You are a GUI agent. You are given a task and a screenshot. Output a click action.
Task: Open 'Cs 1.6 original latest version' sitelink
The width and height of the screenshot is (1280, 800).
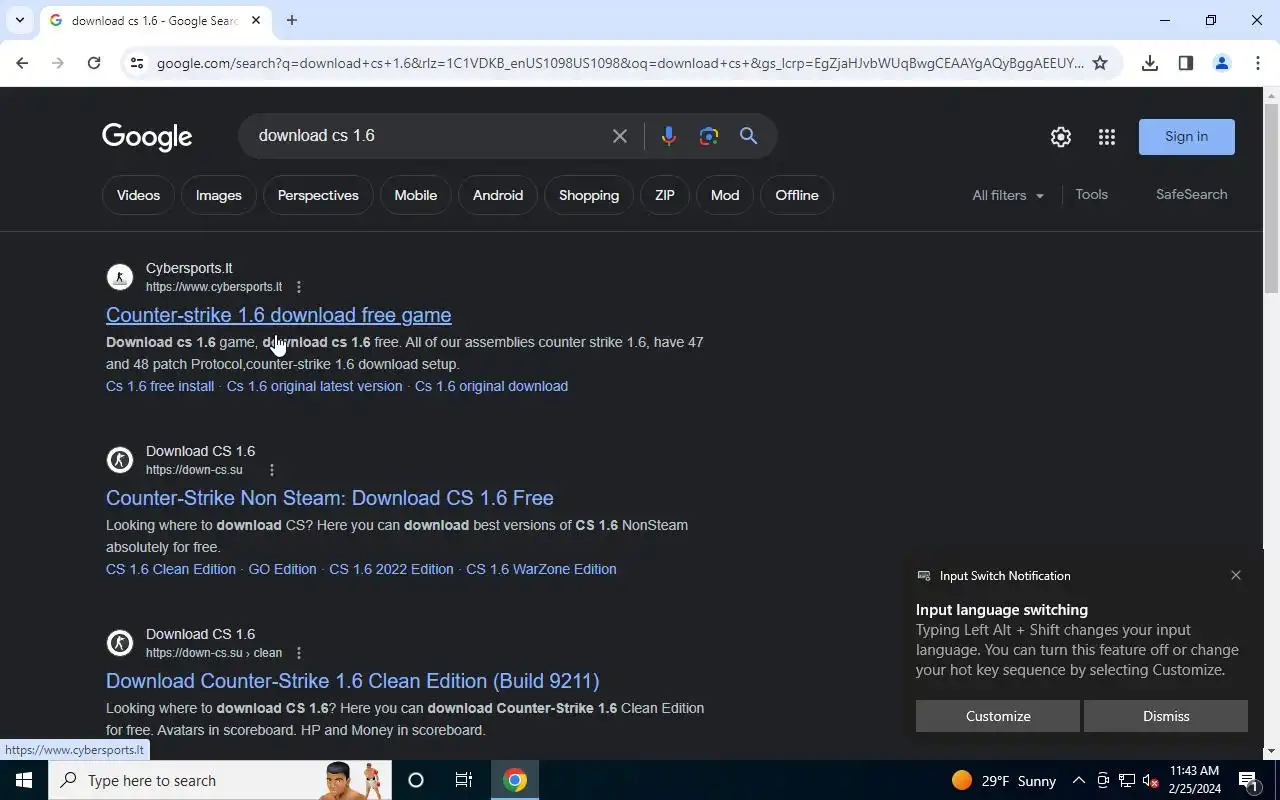coord(315,386)
